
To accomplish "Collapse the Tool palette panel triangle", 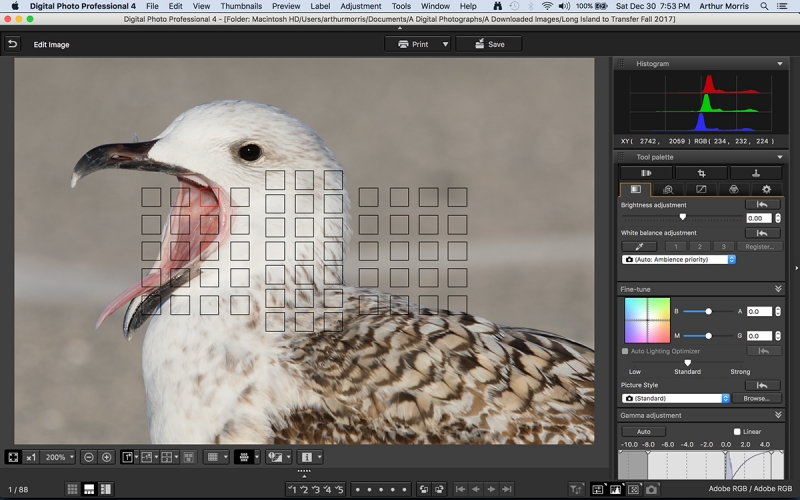I will coord(780,157).
